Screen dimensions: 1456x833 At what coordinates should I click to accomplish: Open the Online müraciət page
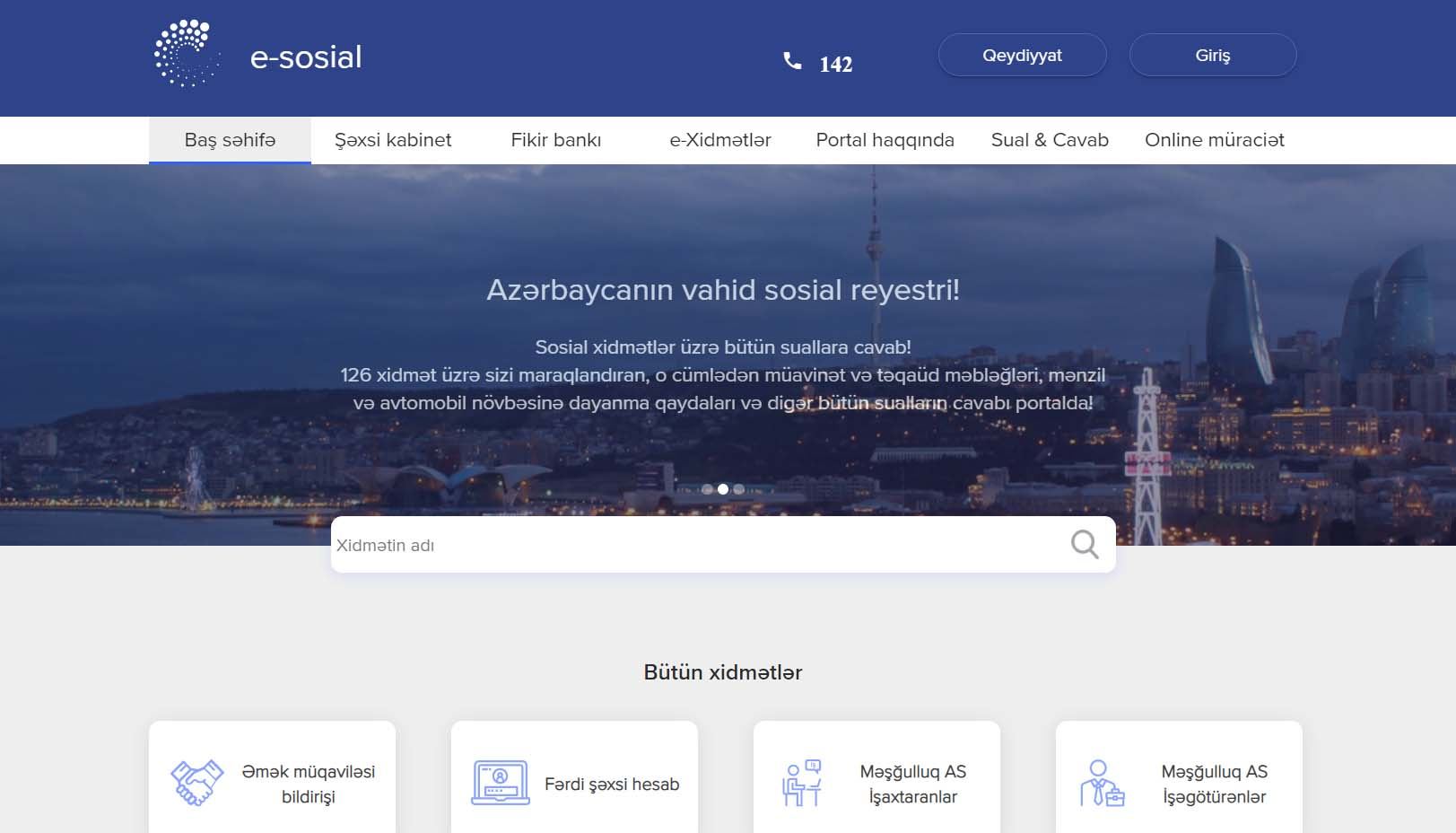pyautogui.click(x=1214, y=140)
